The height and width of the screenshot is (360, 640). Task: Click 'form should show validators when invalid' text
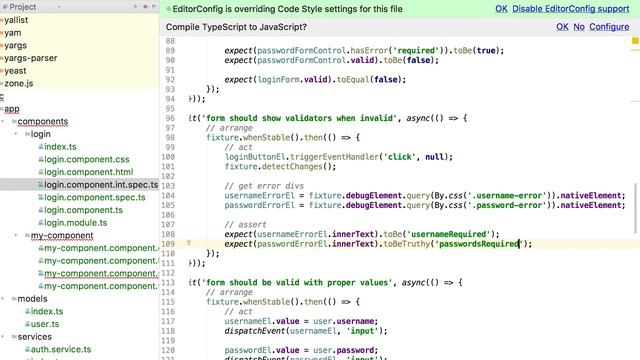pyautogui.click(x=300, y=118)
